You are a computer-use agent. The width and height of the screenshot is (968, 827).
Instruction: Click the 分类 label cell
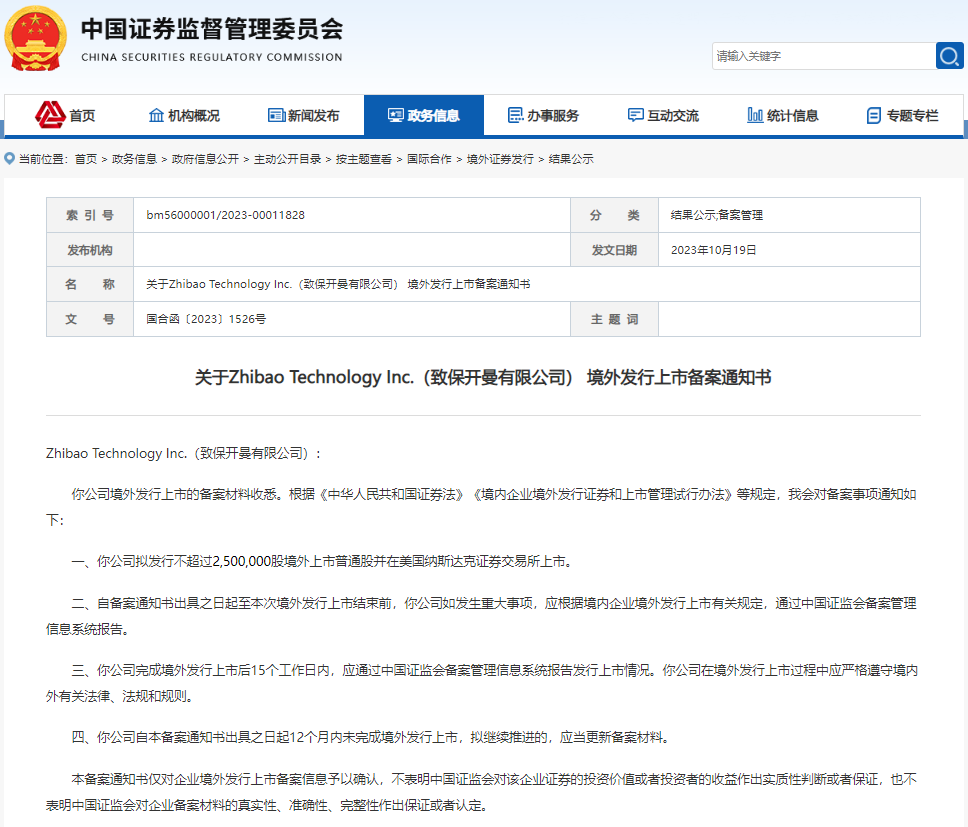pyautogui.click(x=614, y=215)
